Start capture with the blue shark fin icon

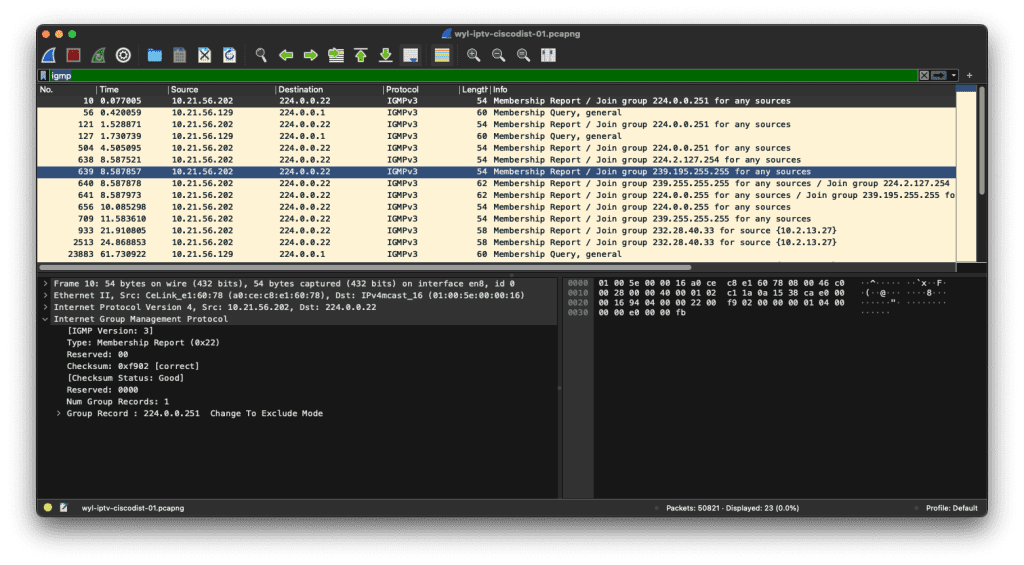pyautogui.click(x=49, y=55)
